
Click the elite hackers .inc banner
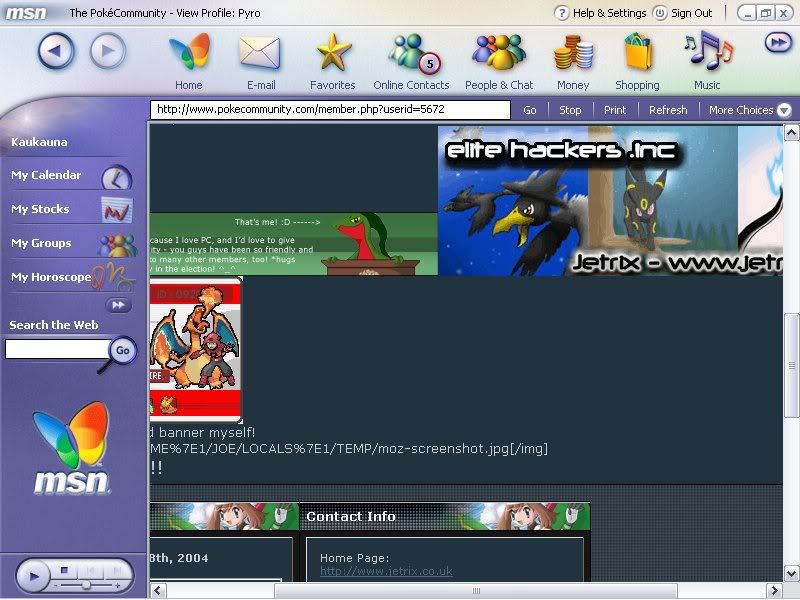click(610, 201)
